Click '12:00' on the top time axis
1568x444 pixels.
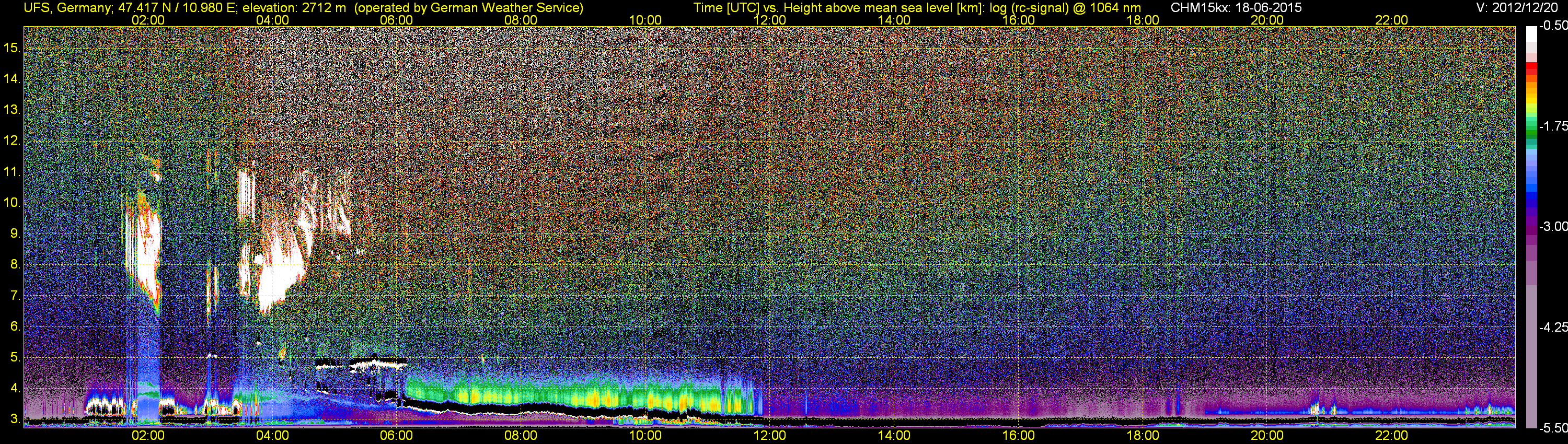pyautogui.click(x=769, y=20)
